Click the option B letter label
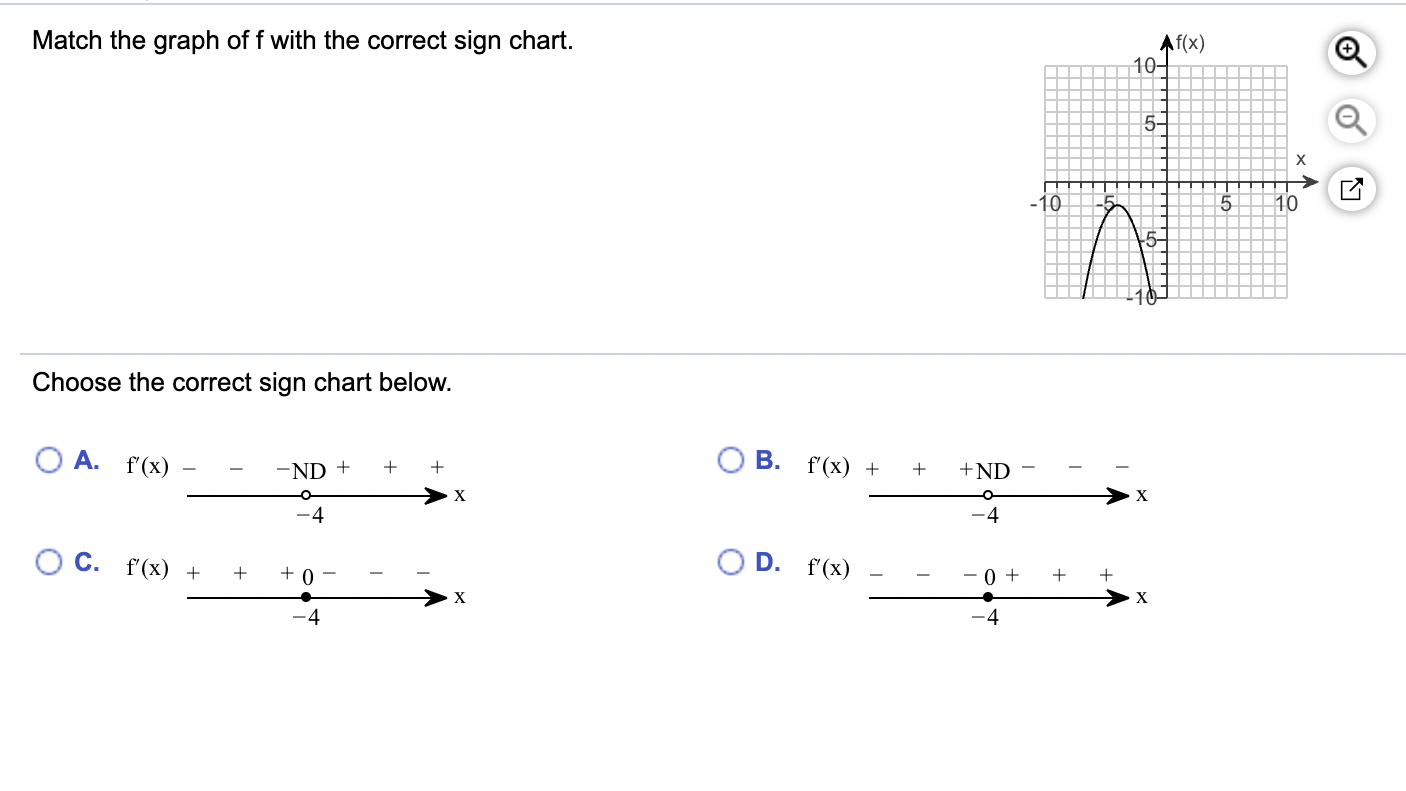 tap(768, 461)
